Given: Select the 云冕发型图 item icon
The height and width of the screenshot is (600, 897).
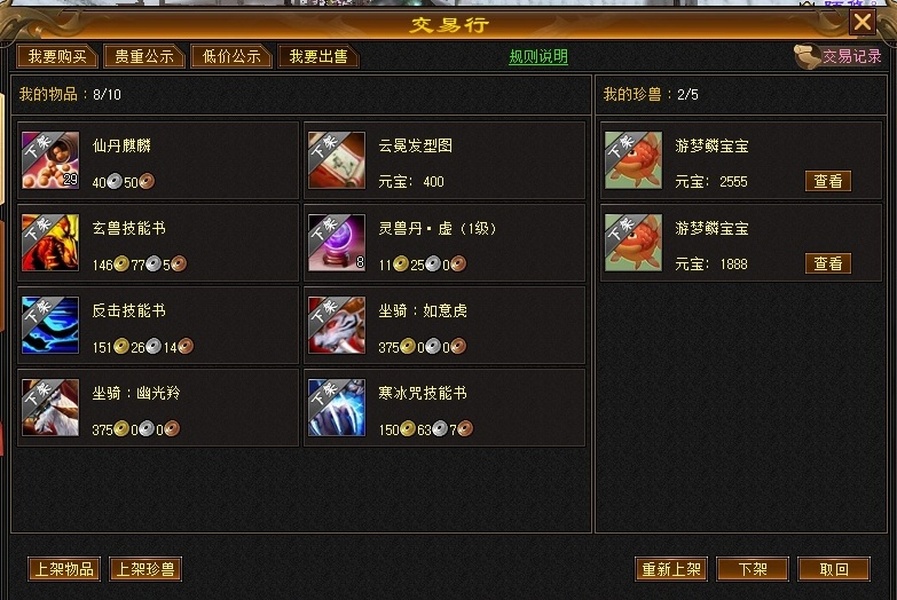Looking at the screenshot, I should tap(336, 160).
